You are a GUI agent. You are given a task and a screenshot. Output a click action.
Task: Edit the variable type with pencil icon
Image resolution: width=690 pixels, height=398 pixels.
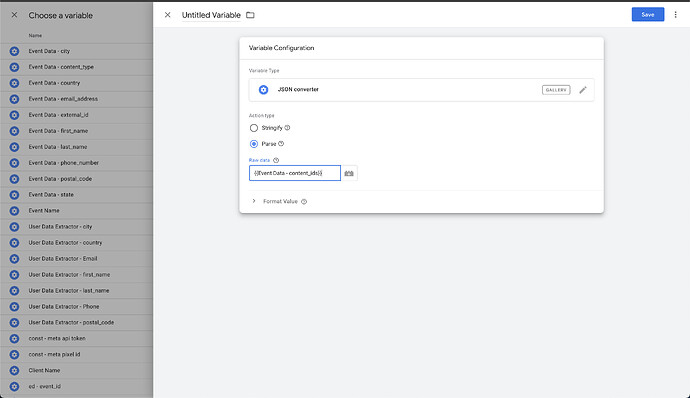tap(583, 90)
